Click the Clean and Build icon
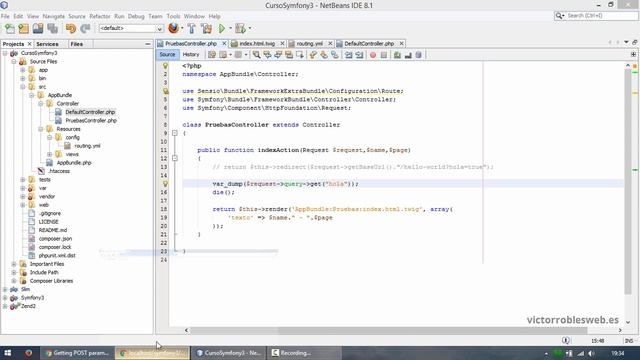 [x=207, y=28]
